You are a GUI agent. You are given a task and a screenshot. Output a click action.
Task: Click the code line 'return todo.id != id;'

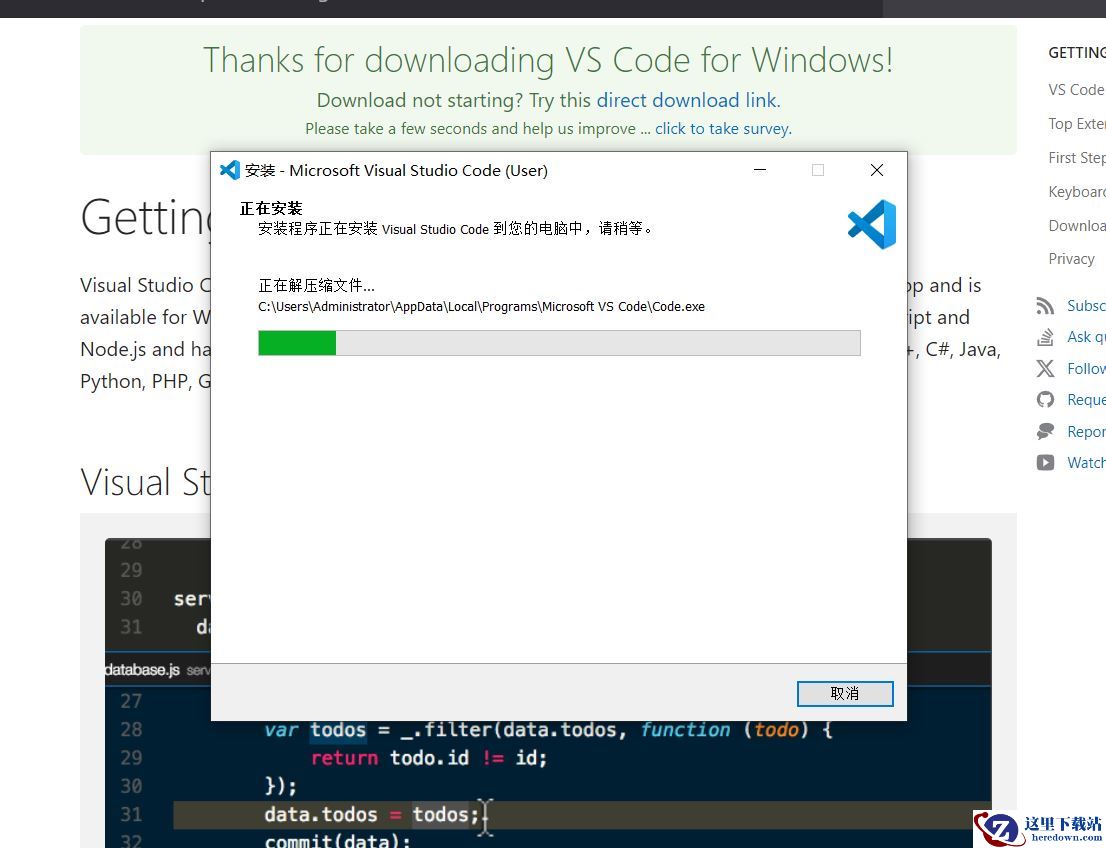(x=429, y=758)
